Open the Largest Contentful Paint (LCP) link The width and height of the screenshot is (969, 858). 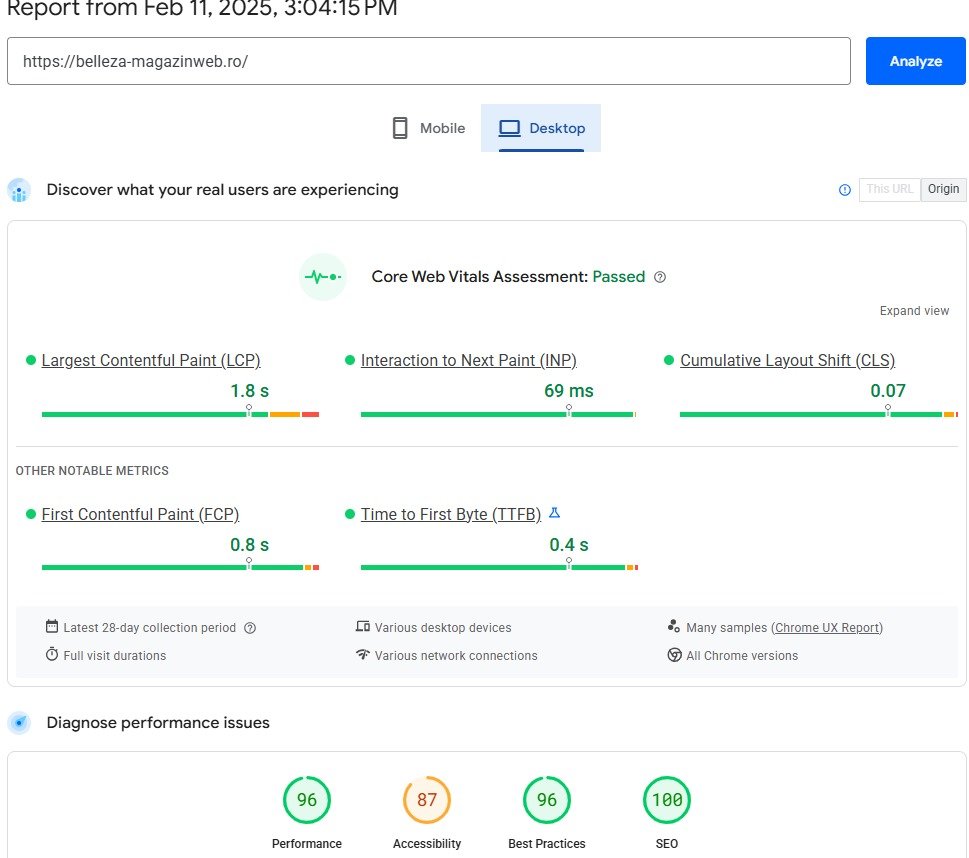tap(150, 360)
